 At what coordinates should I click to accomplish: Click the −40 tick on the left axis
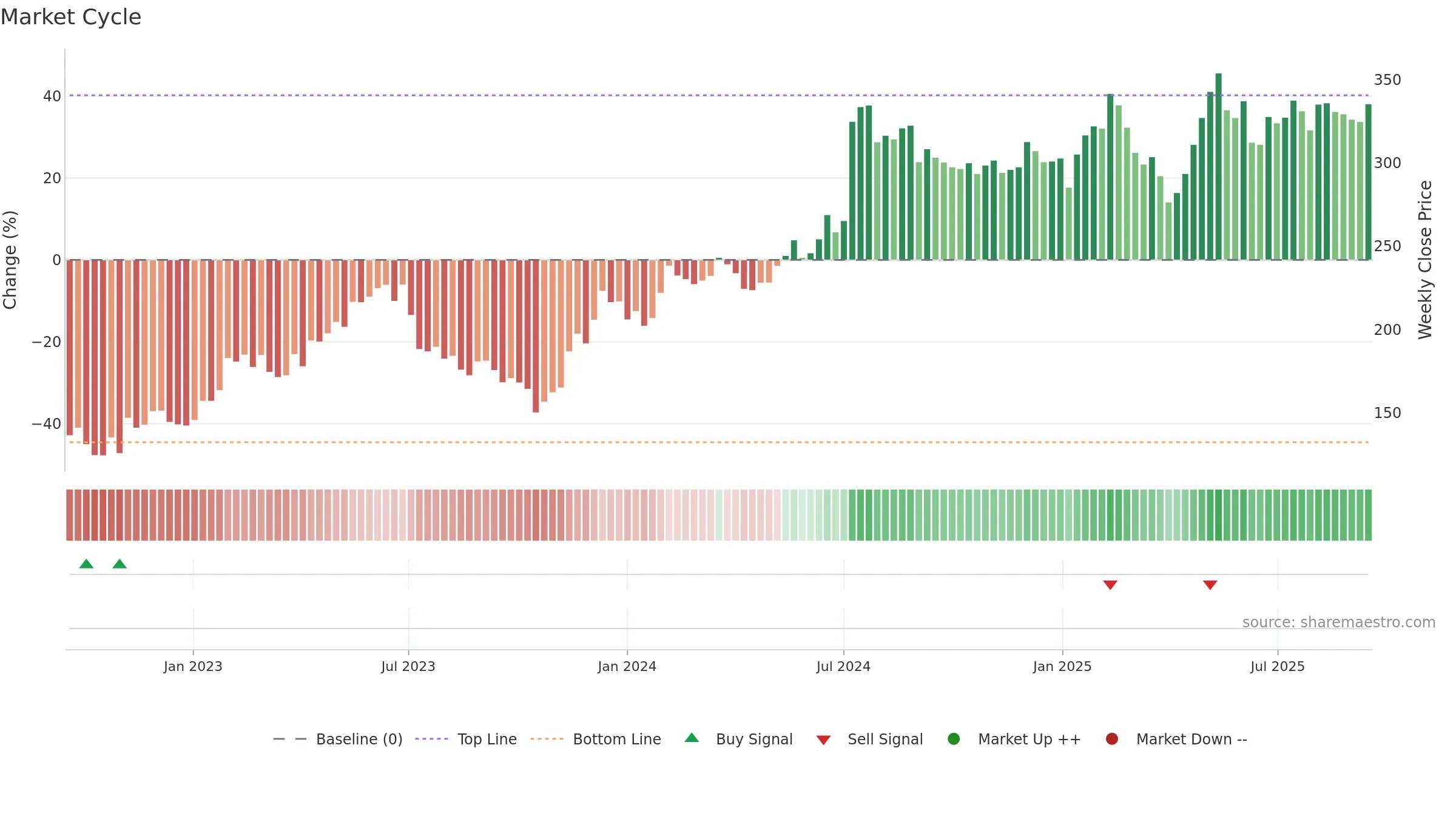coord(47,423)
